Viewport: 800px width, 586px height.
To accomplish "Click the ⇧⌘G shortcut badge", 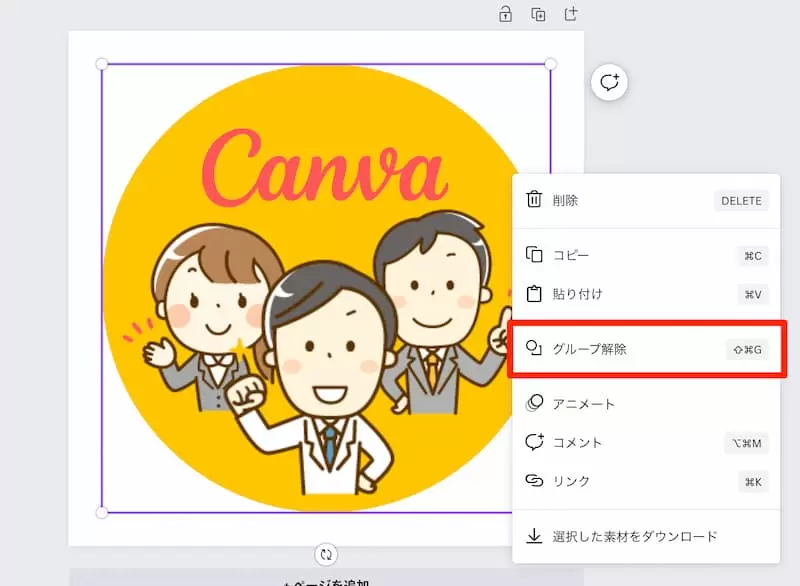I will pos(747,350).
